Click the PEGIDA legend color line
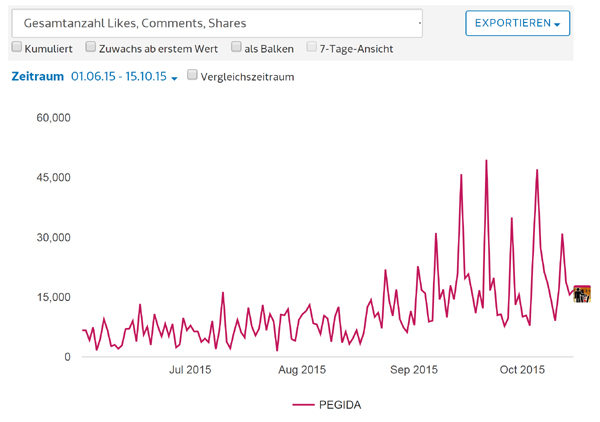This screenshot has height=422, width=600. tap(303, 405)
